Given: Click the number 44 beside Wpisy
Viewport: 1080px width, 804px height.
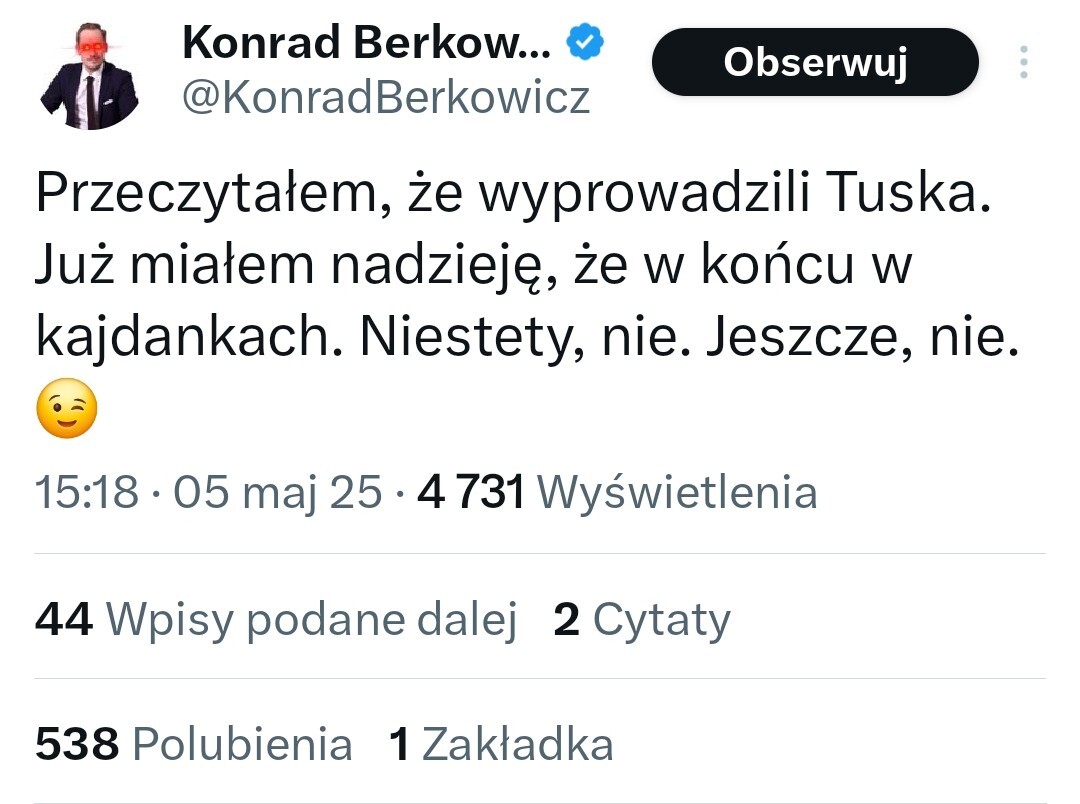Looking at the screenshot, I should tap(64, 620).
